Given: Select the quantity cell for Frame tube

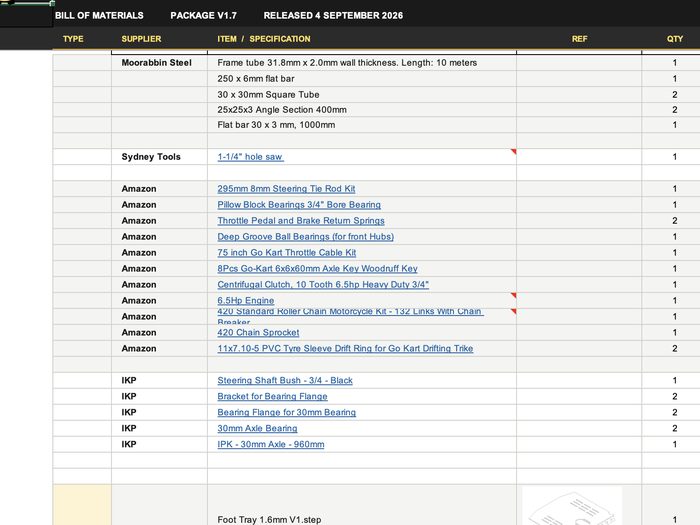Looking at the screenshot, I should click(x=671, y=62).
